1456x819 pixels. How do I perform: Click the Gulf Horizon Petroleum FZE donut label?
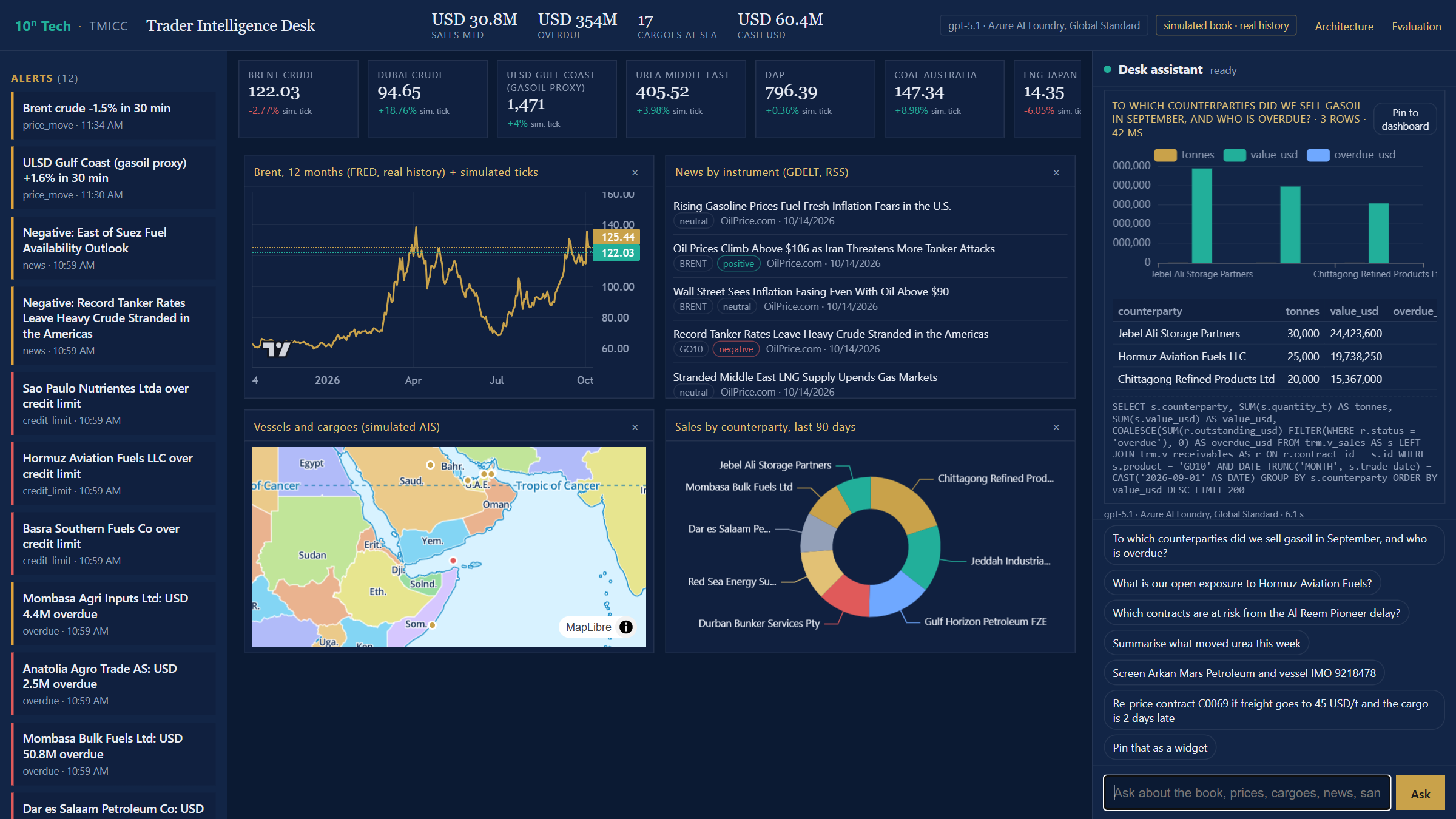985,622
